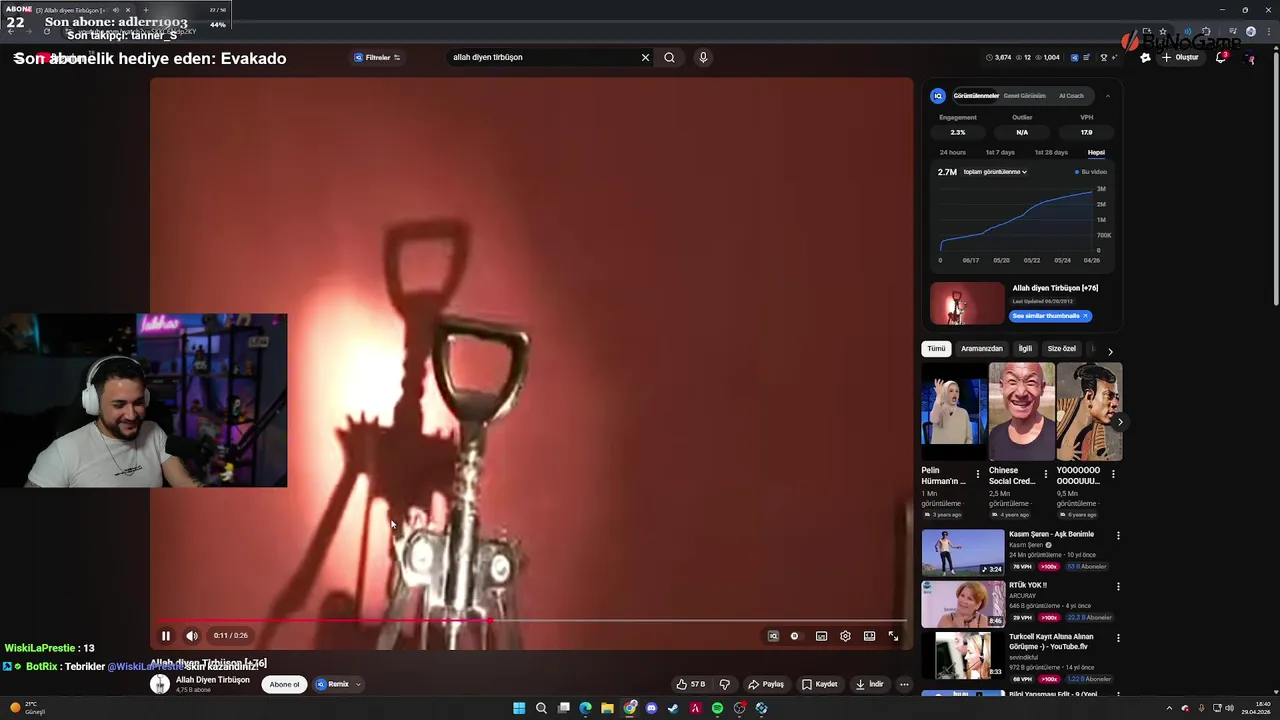1280x720 pixels.
Task: Switch to theater mode icon
Action: click(869, 636)
